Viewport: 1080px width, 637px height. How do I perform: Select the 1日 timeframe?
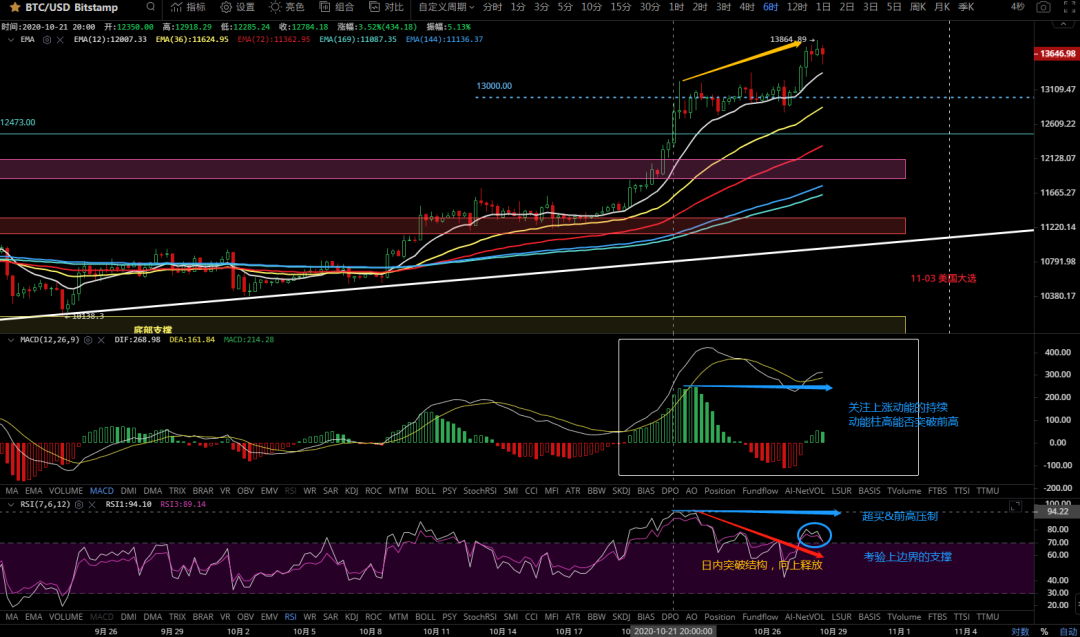coord(822,7)
